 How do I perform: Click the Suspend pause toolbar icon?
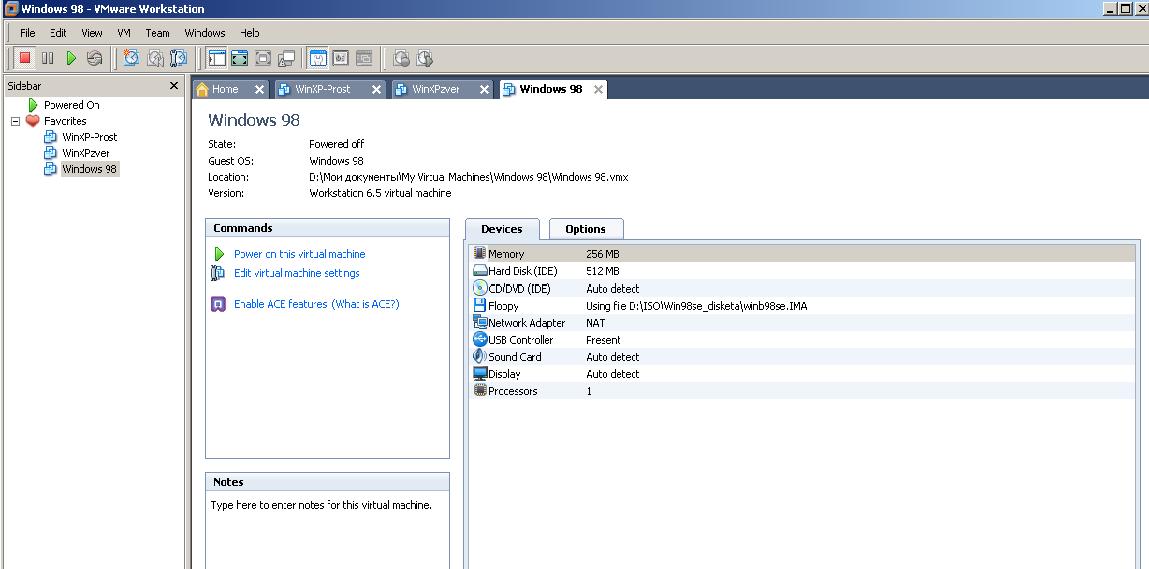point(48,58)
